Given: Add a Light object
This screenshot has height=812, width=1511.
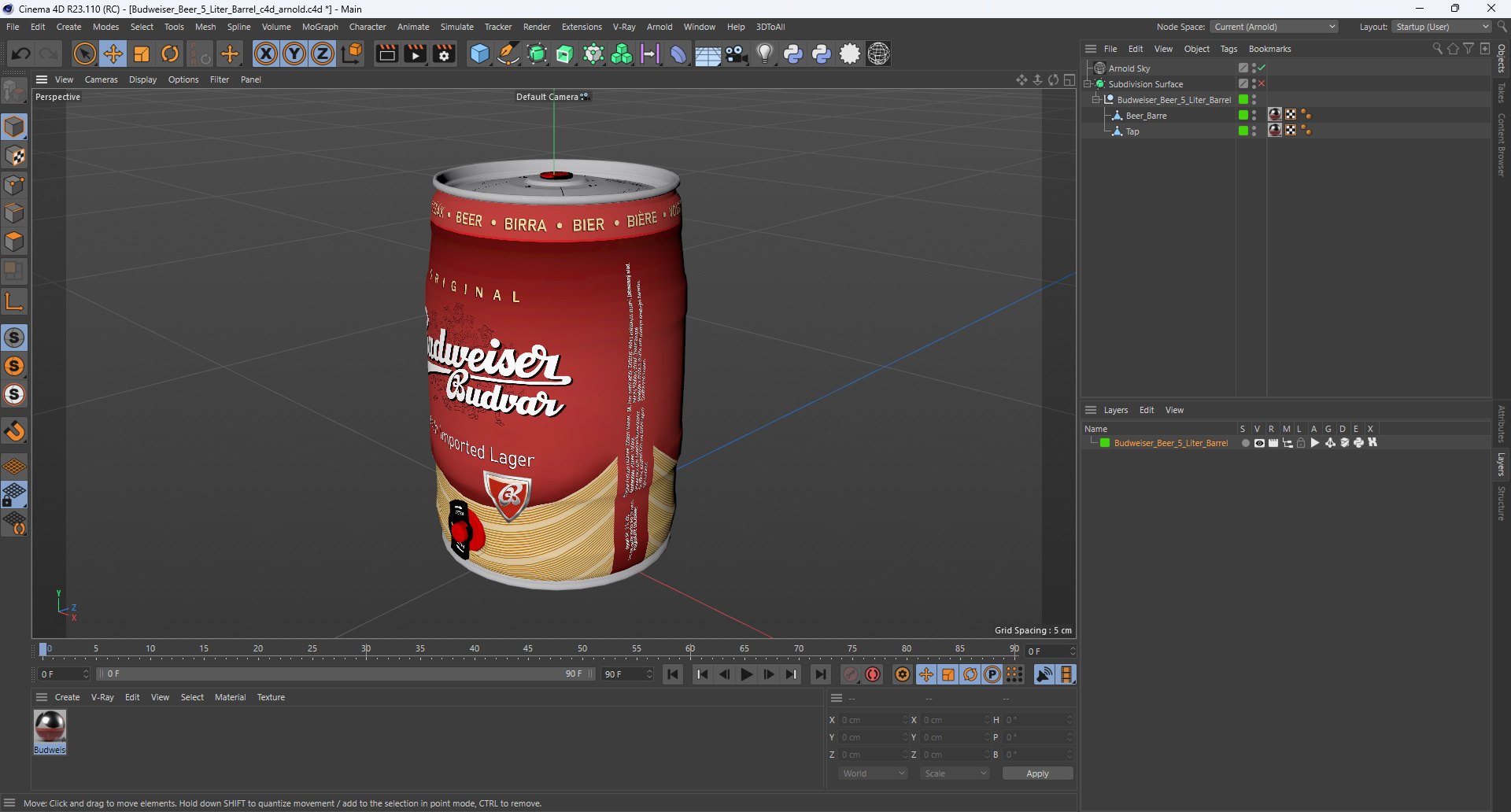Looking at the screenshot, I should [765, 54].
